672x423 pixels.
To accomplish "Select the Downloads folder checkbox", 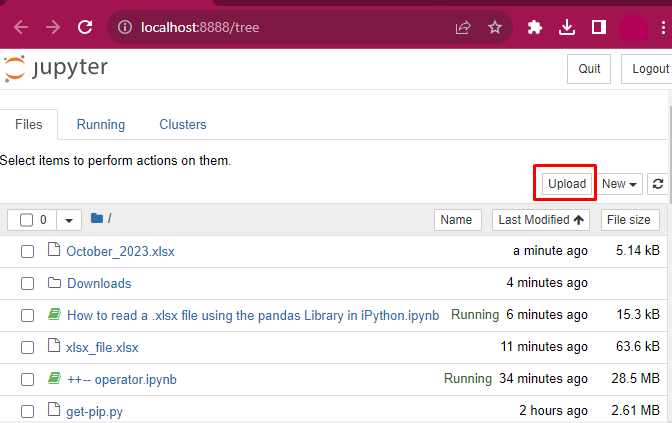I will coord(27,283).
